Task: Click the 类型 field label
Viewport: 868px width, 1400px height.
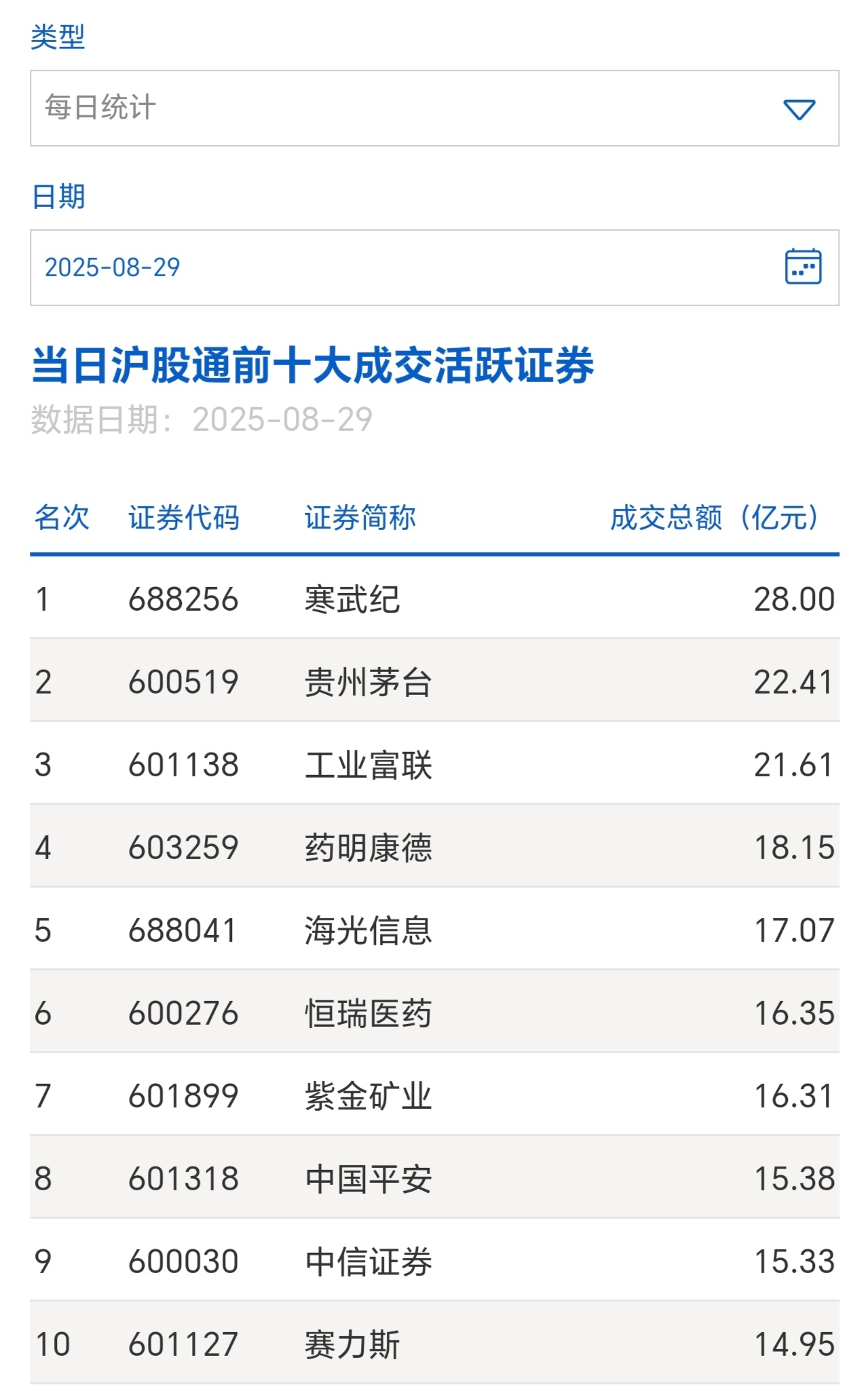Action: [x=58, y=37]
